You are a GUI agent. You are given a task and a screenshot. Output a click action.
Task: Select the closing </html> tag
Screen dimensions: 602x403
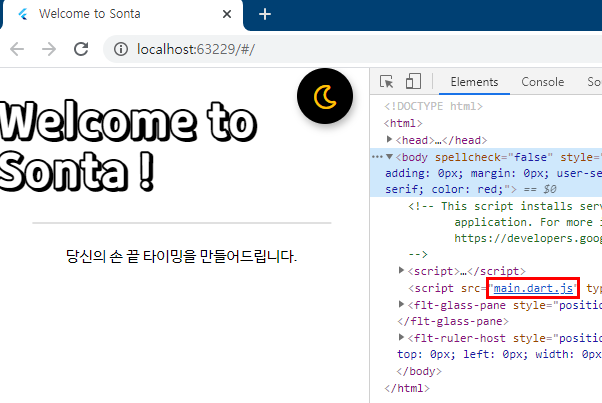[407, 388]
